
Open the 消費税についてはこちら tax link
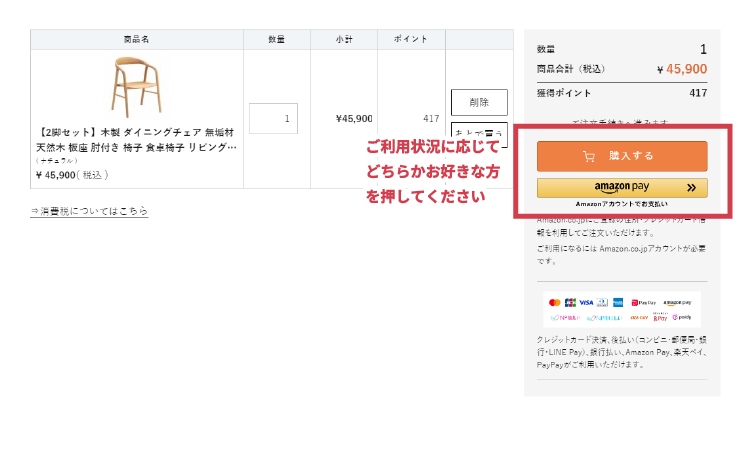pyautogui.click(x=89, y=211)
